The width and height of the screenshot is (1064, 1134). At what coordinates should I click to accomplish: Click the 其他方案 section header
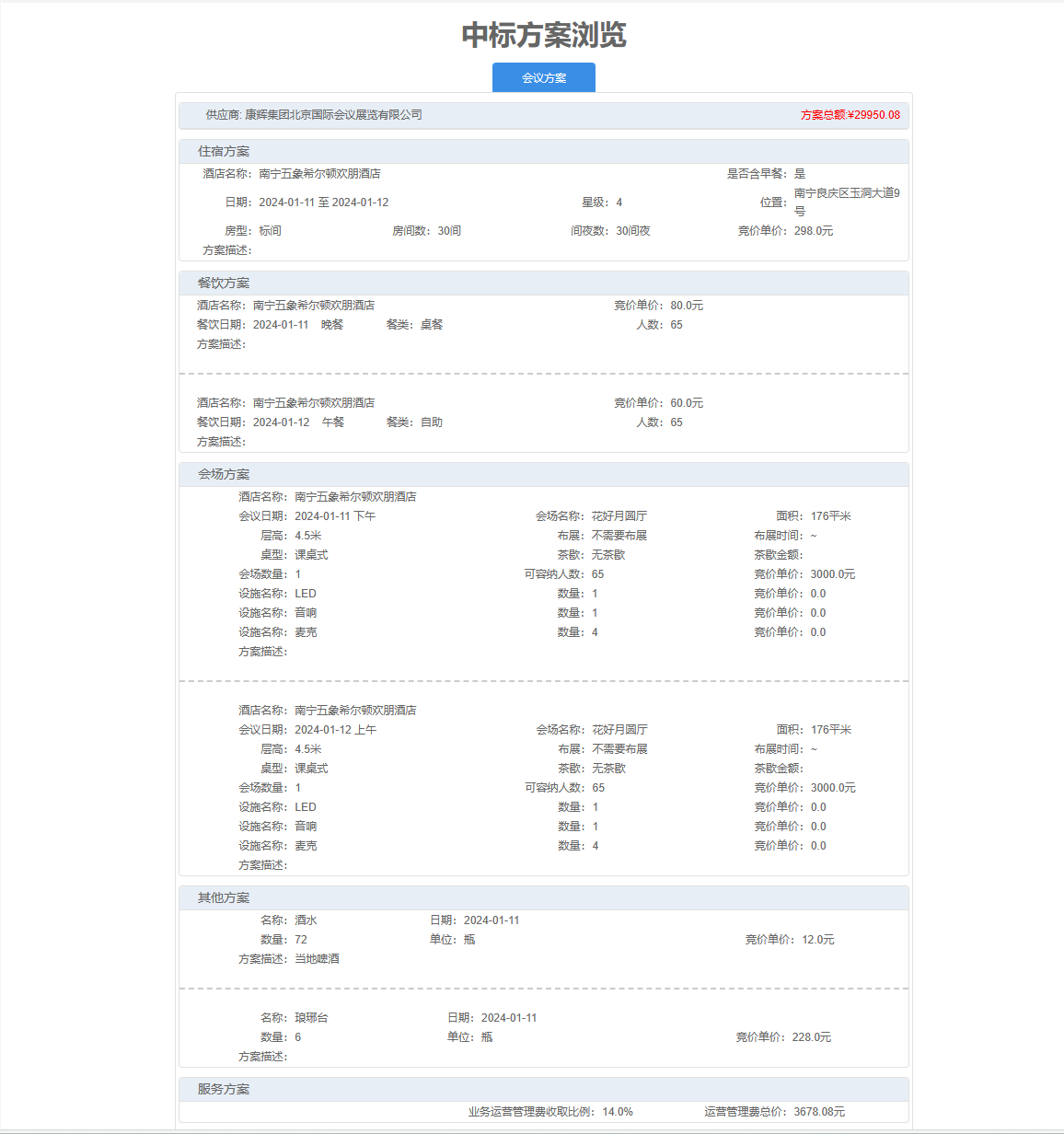click(224, 897)
